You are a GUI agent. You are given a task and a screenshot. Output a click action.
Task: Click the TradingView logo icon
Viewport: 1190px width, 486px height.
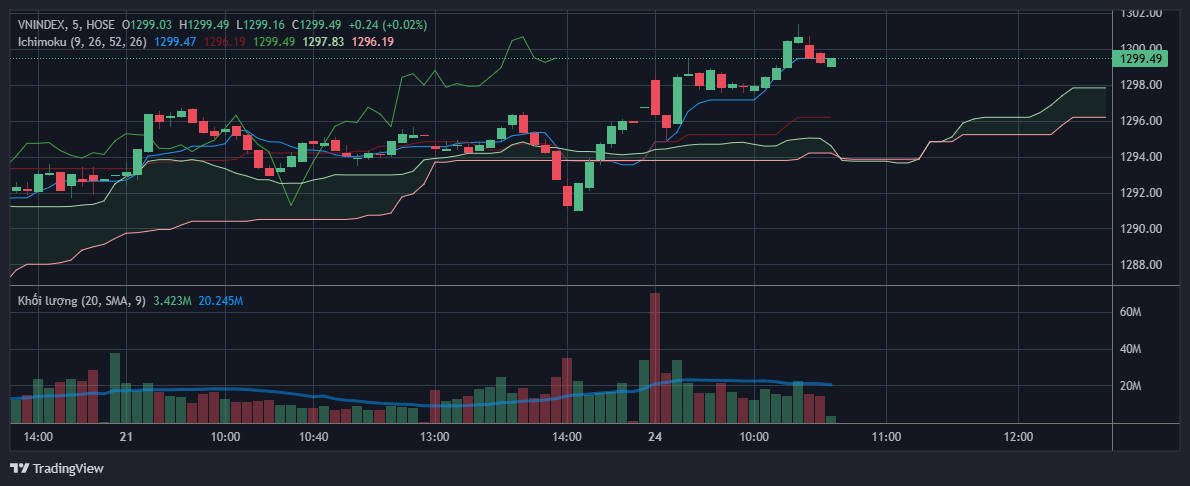click(19, 468)
